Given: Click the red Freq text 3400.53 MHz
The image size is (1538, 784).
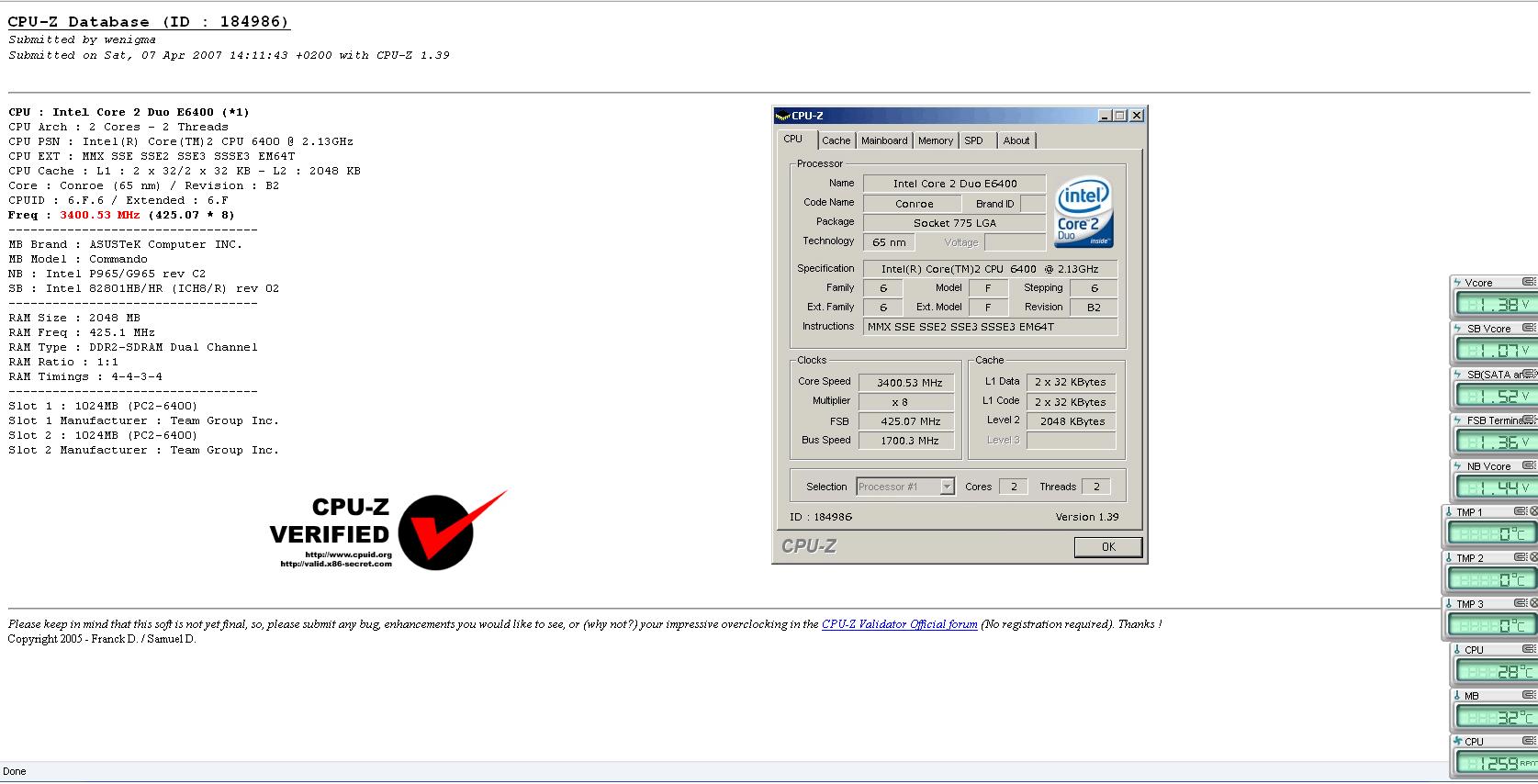Looking at the screenshot, I should coord(100,215).
